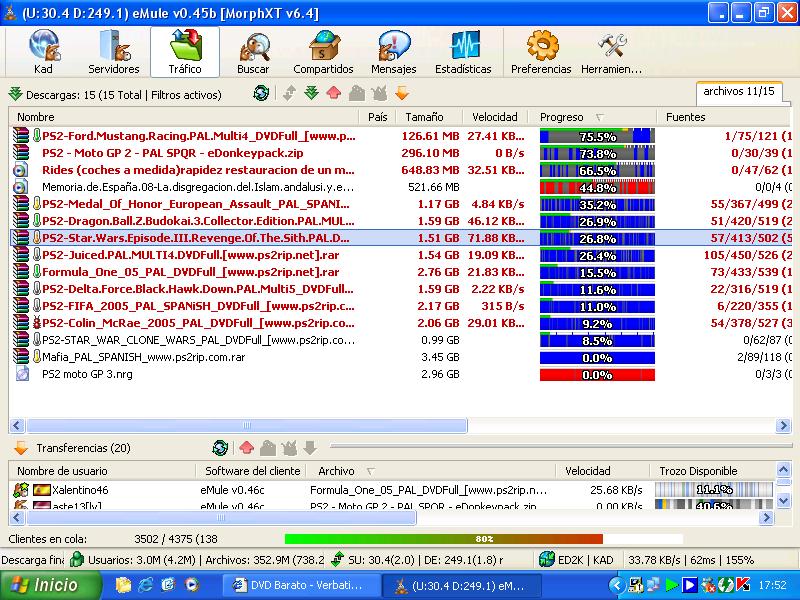Click the gray known clients icon in downloads toolbar
Screen dimensions: 800x600
pos(379,93)
